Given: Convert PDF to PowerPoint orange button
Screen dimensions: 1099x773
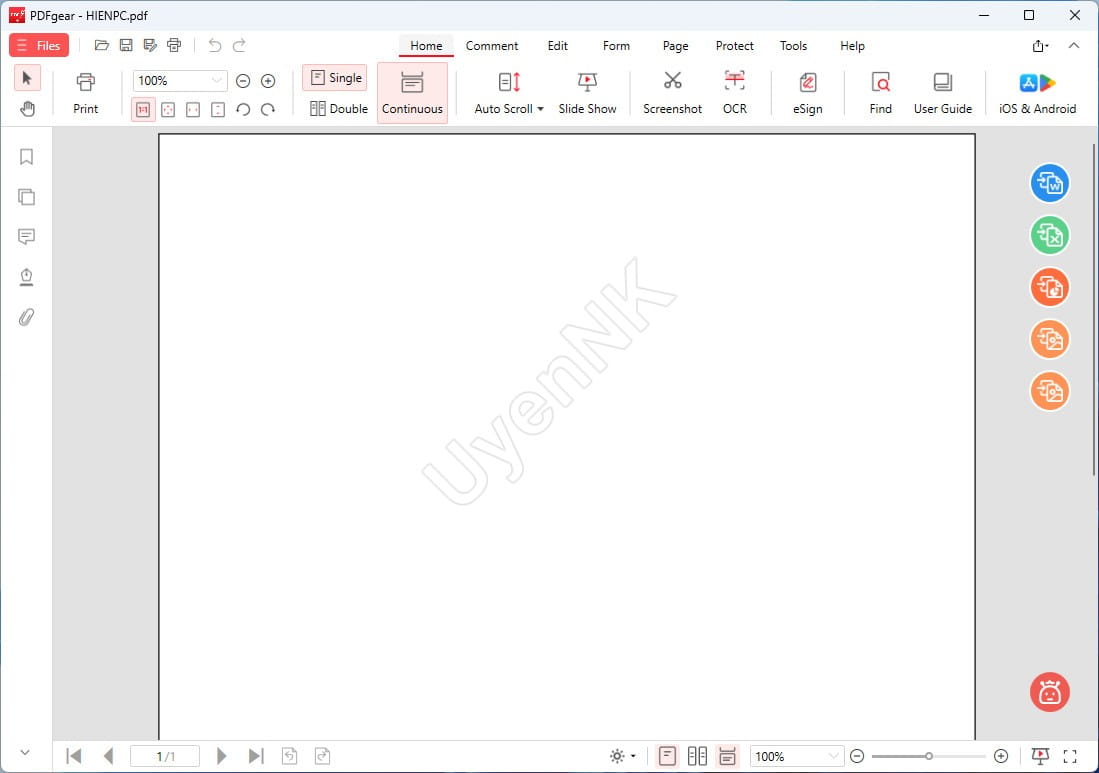Looking at the screenshot, I should [1049, 287].
